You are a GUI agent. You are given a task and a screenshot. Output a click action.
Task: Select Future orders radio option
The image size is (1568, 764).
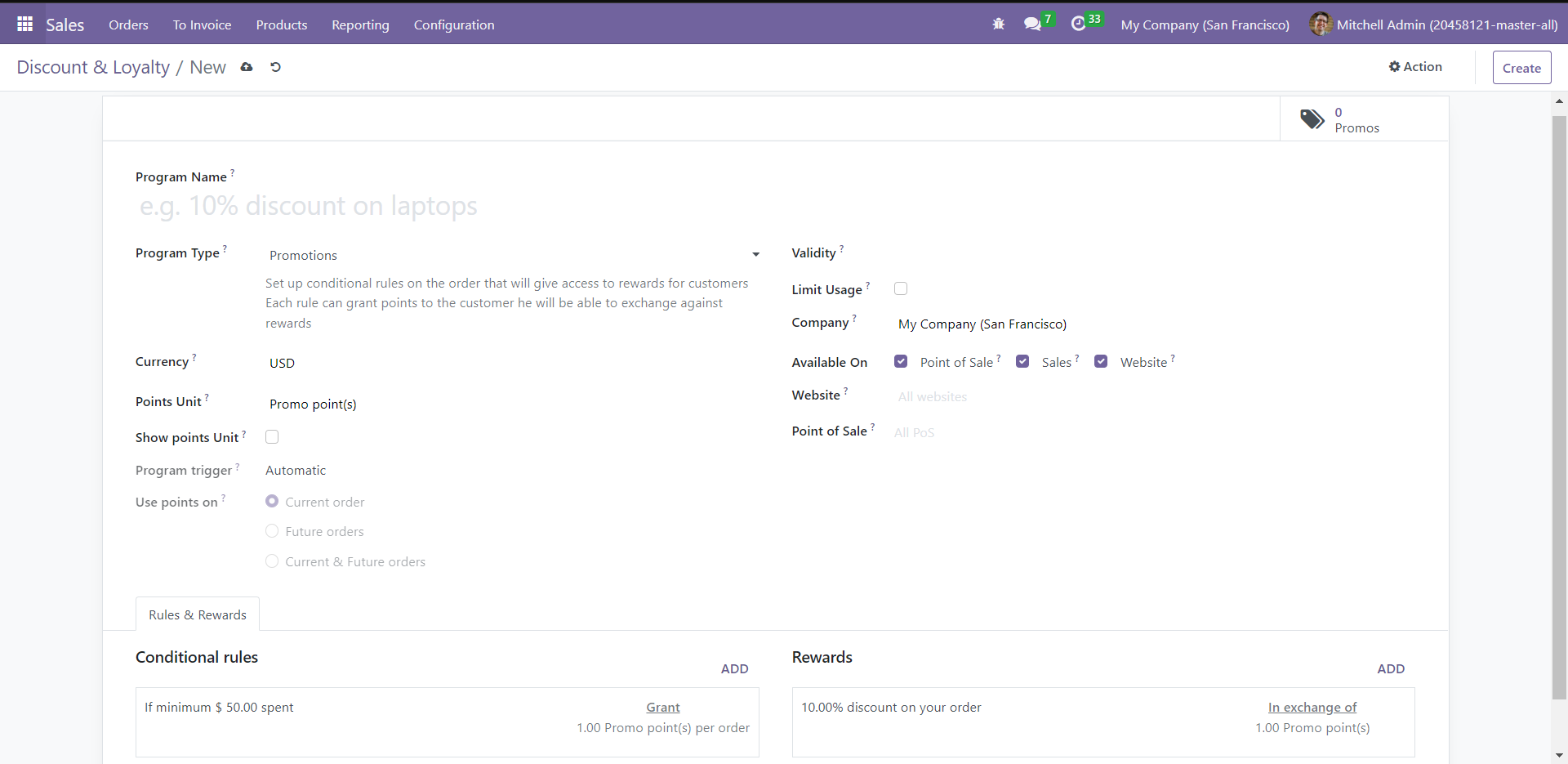tap(272, 531)
